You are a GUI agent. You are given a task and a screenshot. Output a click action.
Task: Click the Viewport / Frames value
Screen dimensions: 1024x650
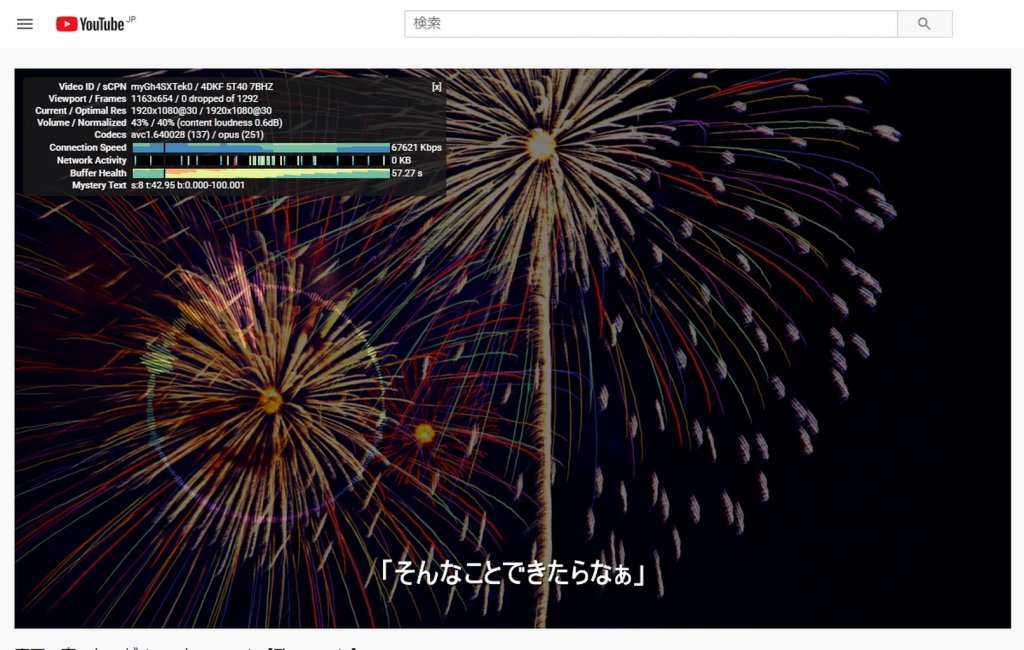[x=194, y=99]
